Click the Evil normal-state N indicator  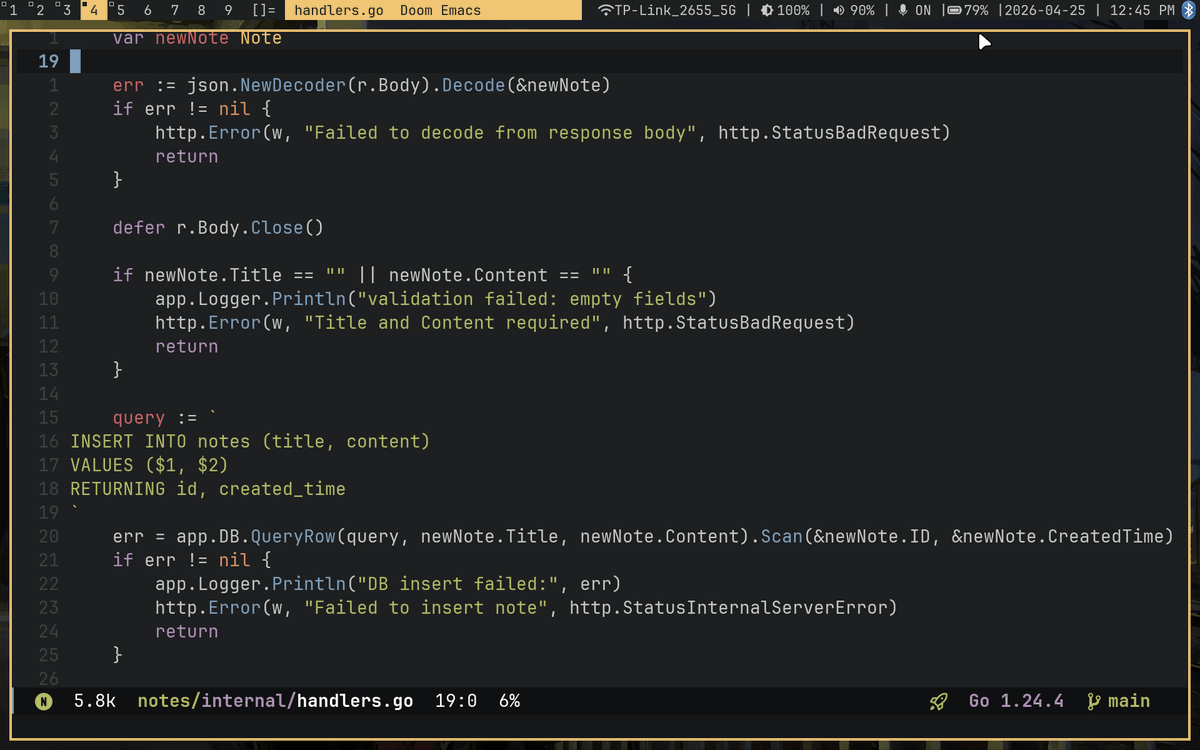42,701
